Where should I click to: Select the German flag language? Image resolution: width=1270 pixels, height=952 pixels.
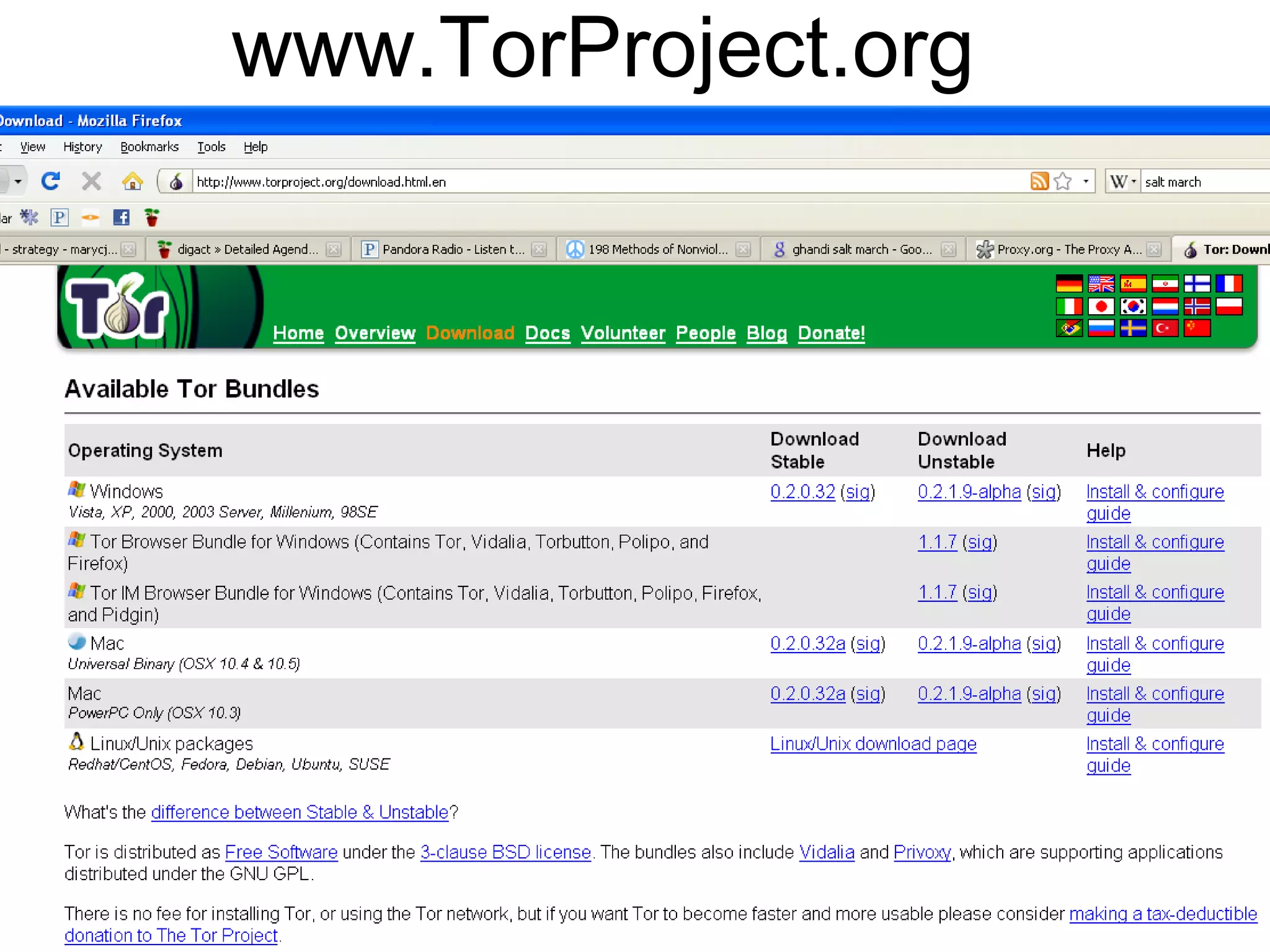pos(1069,284)
